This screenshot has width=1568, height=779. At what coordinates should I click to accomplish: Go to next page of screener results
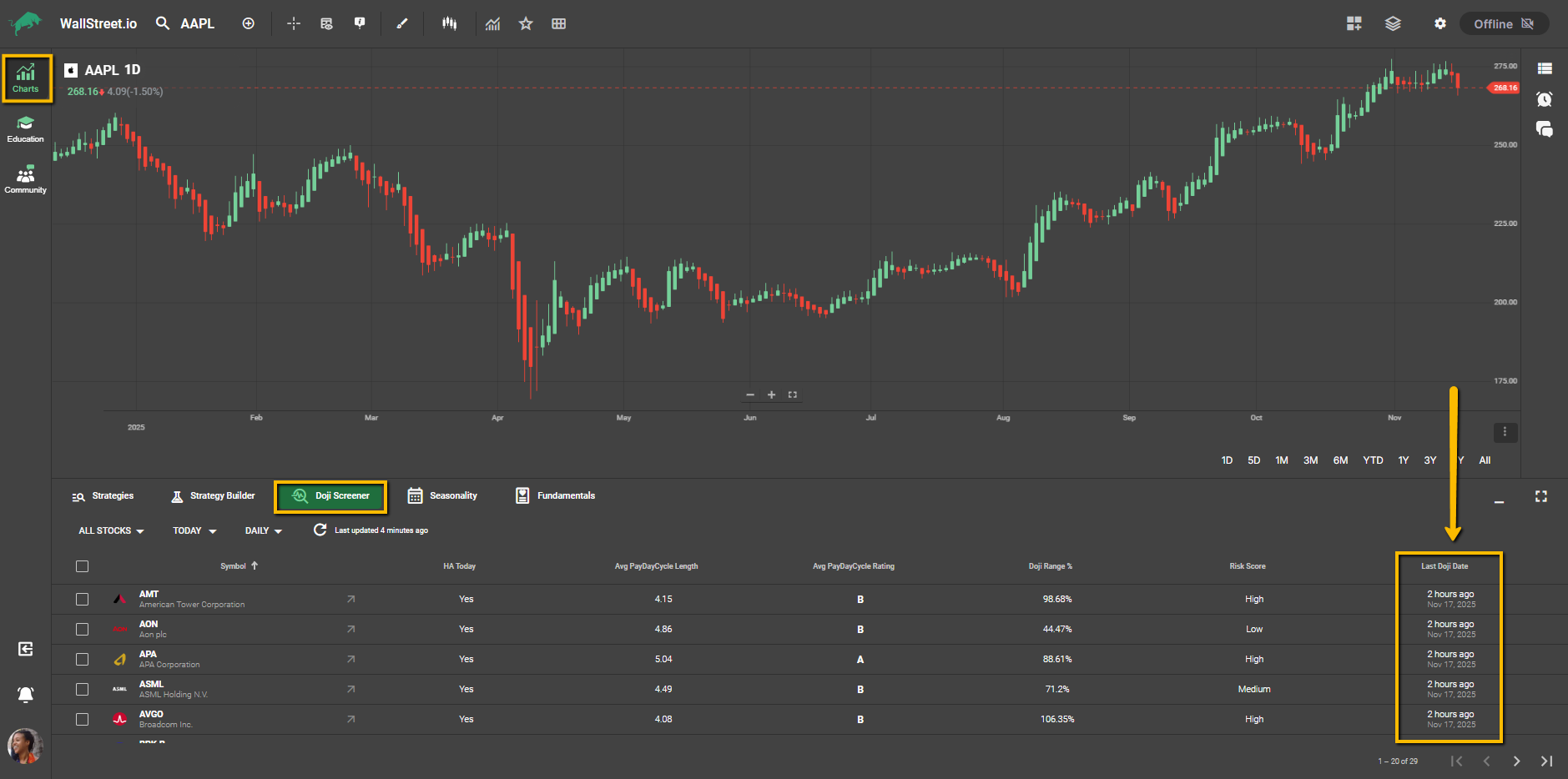click(x=1516, y=761)
